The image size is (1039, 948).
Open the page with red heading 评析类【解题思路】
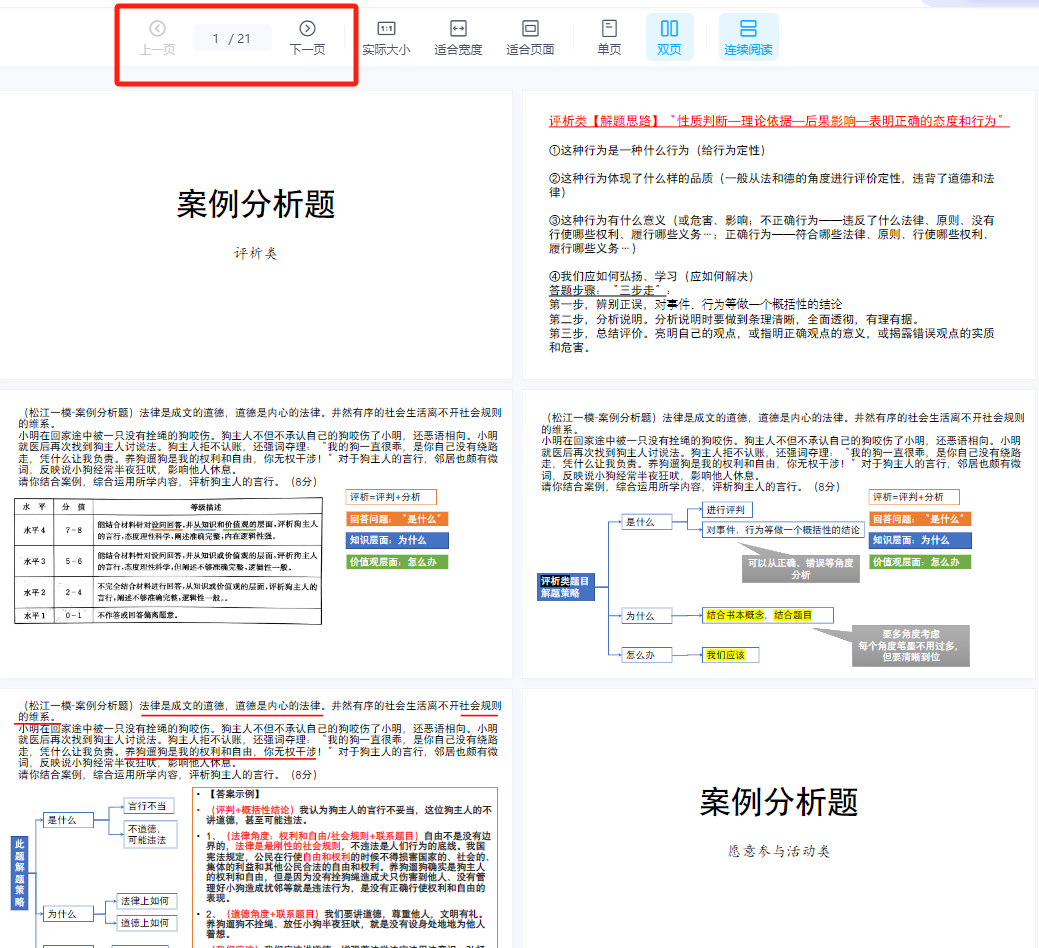pyautogui.click(x=779, y=235)
